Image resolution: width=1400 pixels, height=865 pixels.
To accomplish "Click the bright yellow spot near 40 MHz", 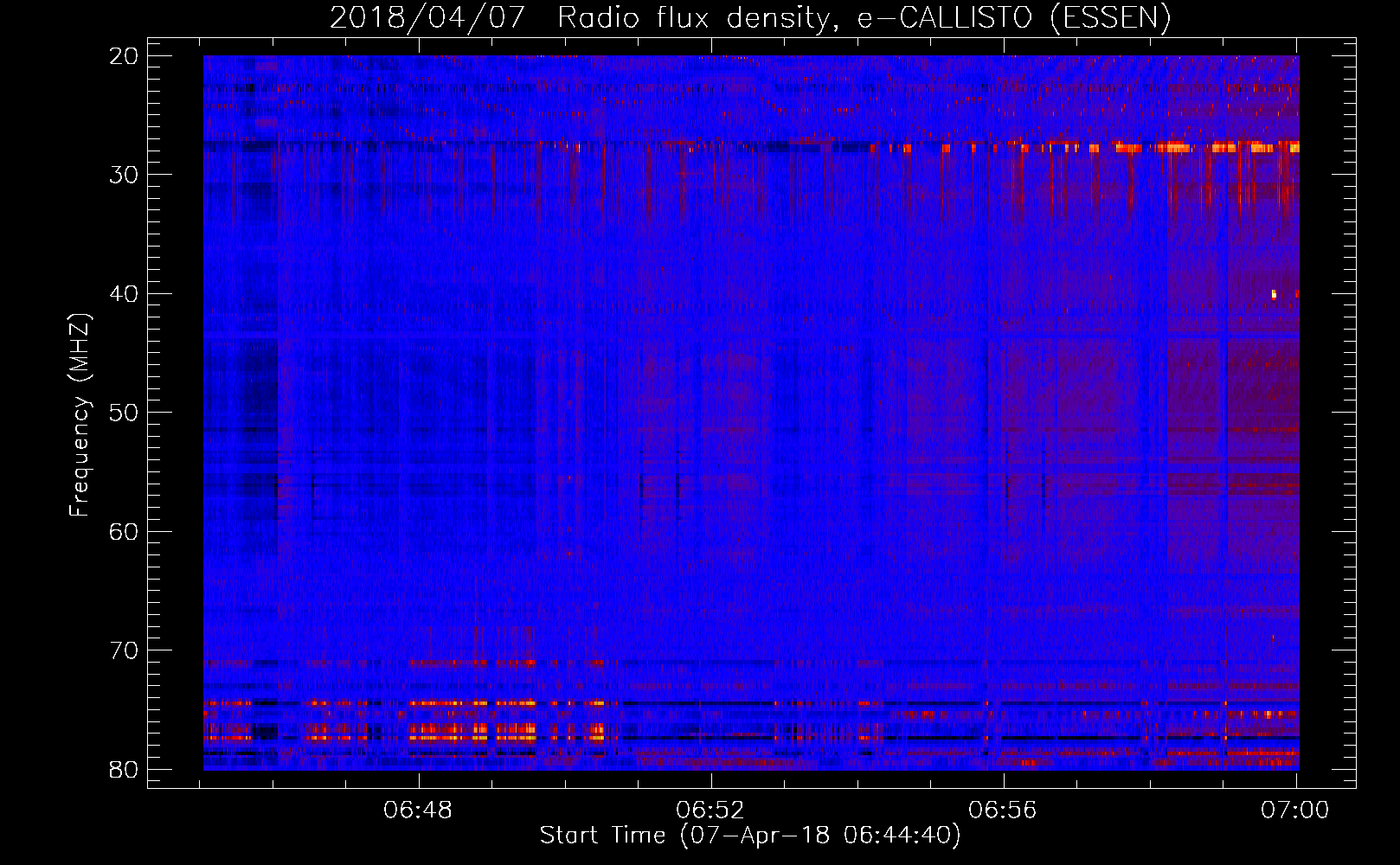I will pos(1274,294).
